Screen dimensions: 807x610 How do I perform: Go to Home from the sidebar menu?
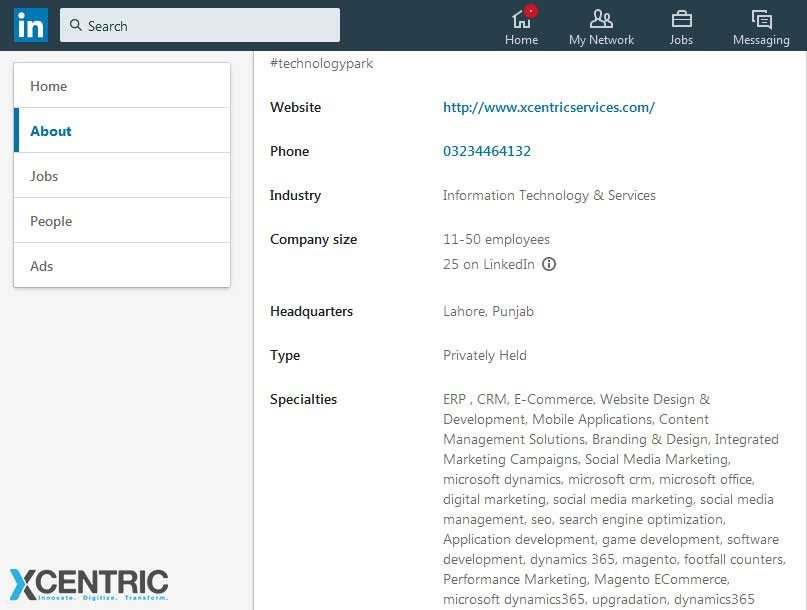click(48, 86)
